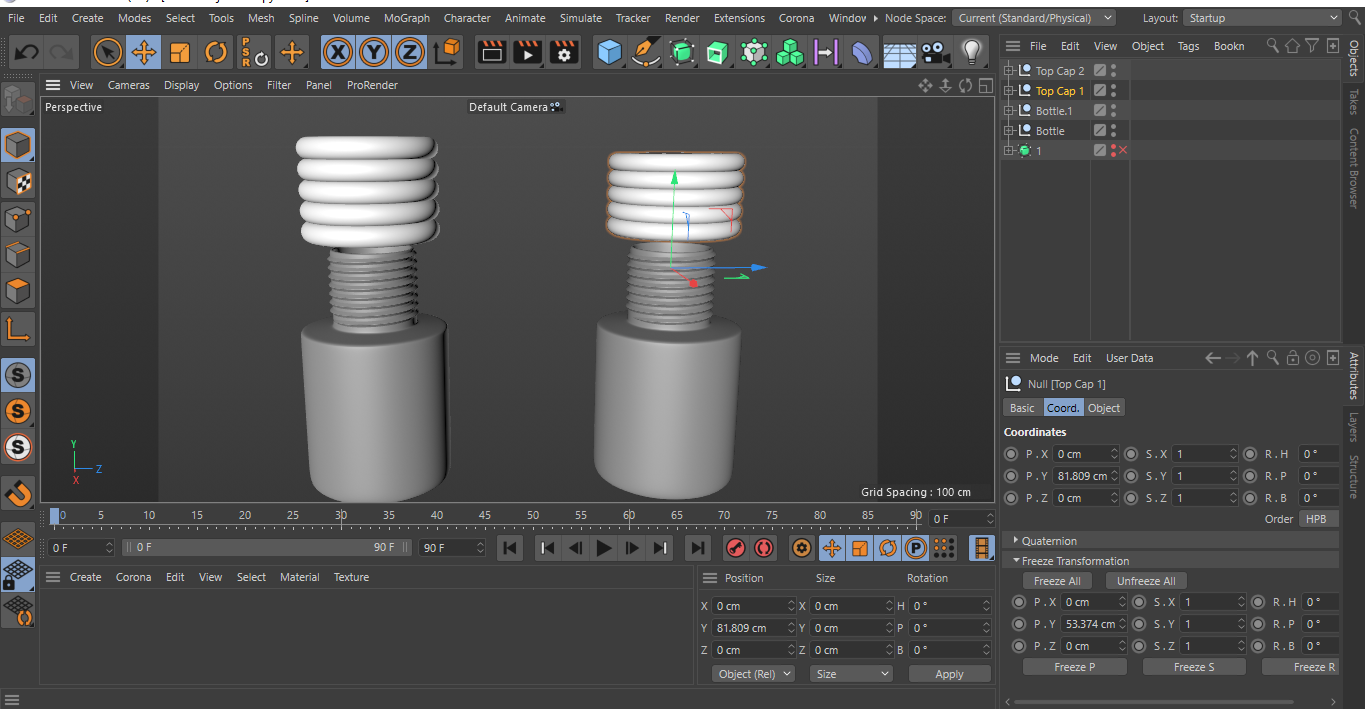Screen dimensions: 1365x709
Task: Toggle X-axis lock button
Action: point(339,52)
